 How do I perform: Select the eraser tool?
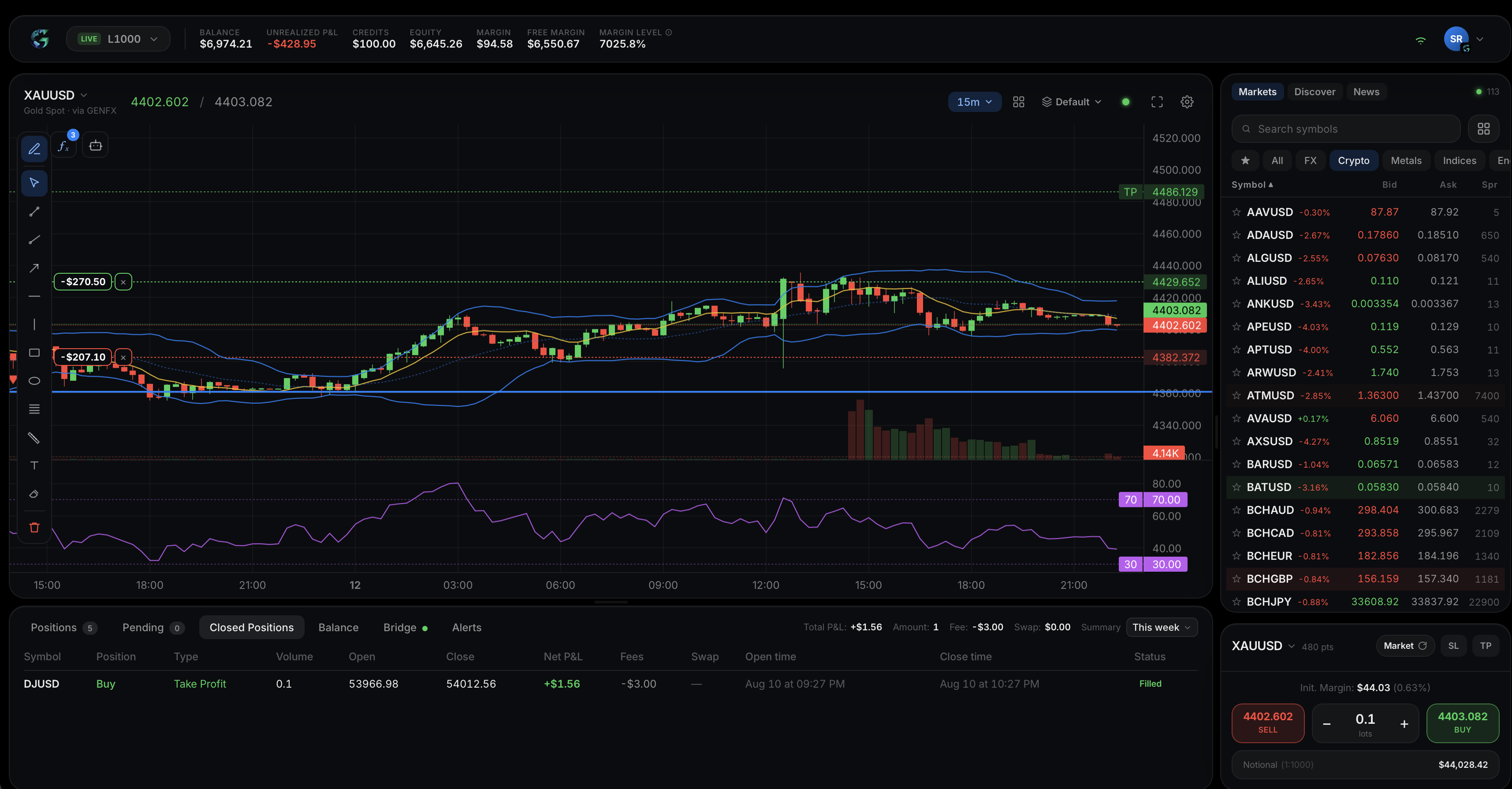tap(34, 494)
